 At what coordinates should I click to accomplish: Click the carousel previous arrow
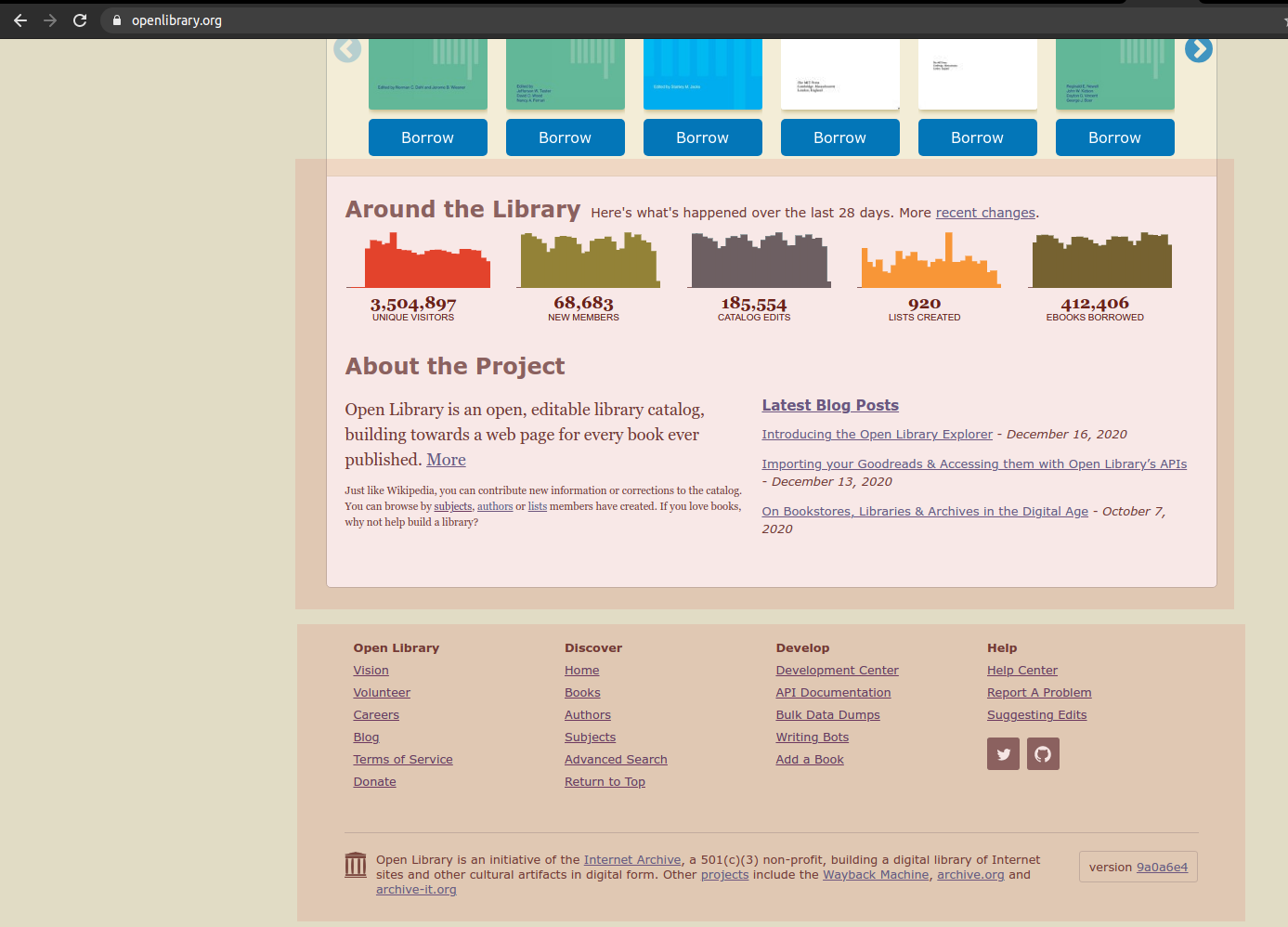click(347, 48)
